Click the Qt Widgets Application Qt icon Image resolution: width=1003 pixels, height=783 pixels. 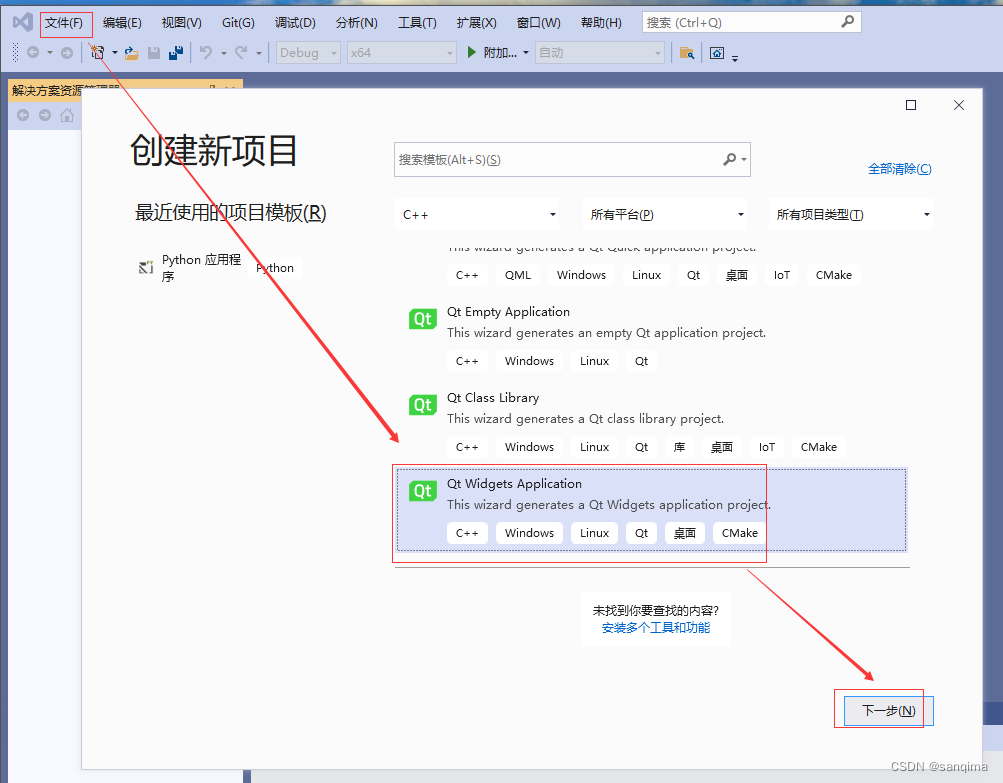[x=423, y=491]
